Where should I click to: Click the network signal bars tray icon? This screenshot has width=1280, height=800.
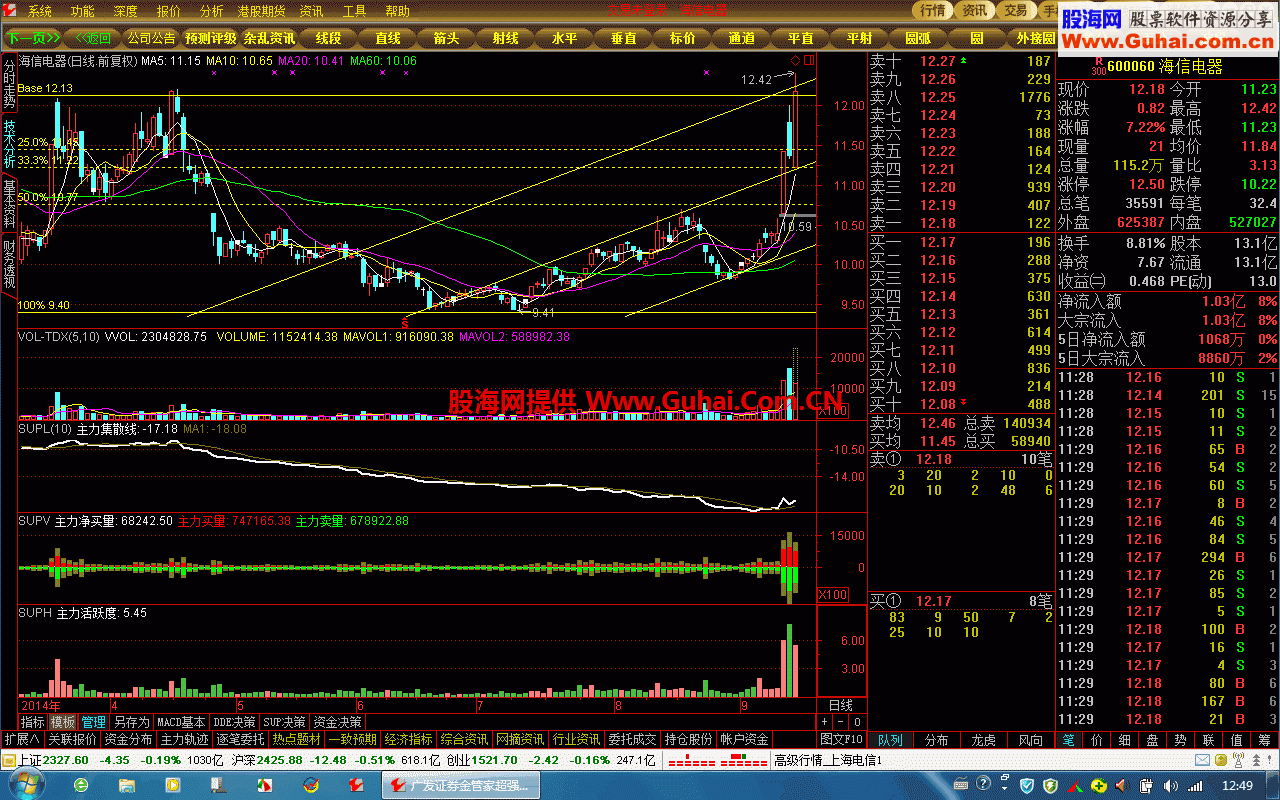click(x=1197, y=785)
